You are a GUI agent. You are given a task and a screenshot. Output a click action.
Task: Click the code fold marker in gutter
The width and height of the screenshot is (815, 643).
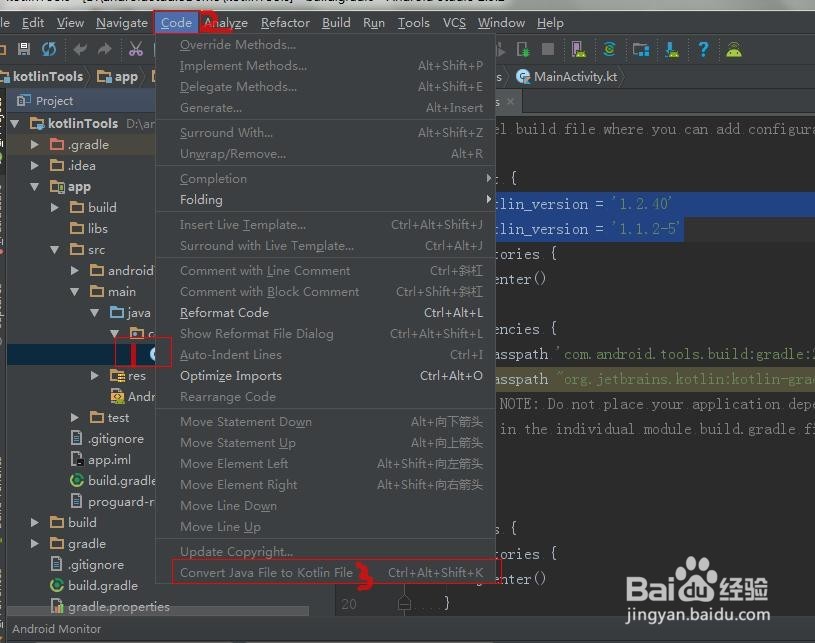[x=404, y=603]
